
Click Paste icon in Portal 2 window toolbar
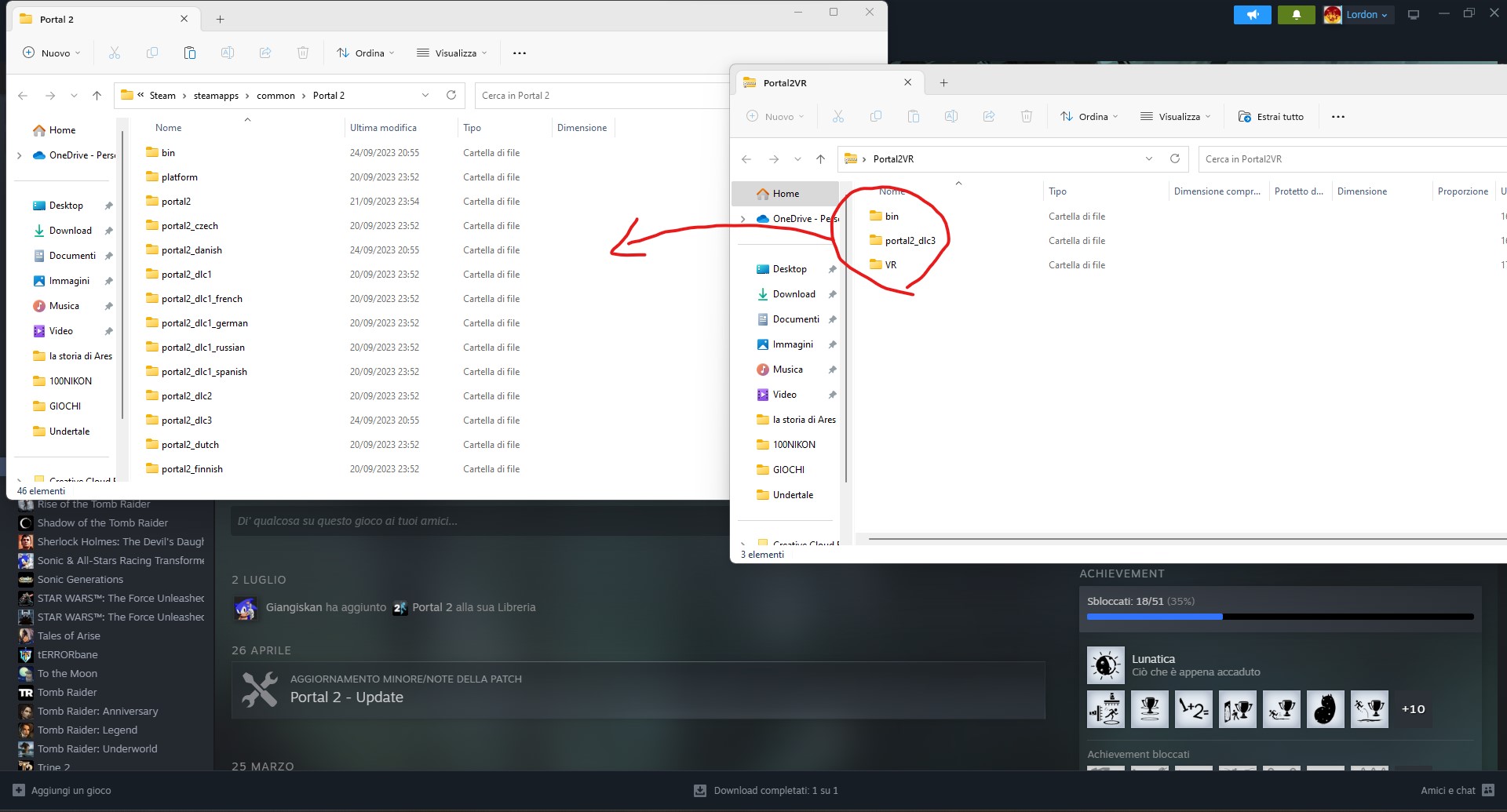(190, 53)
